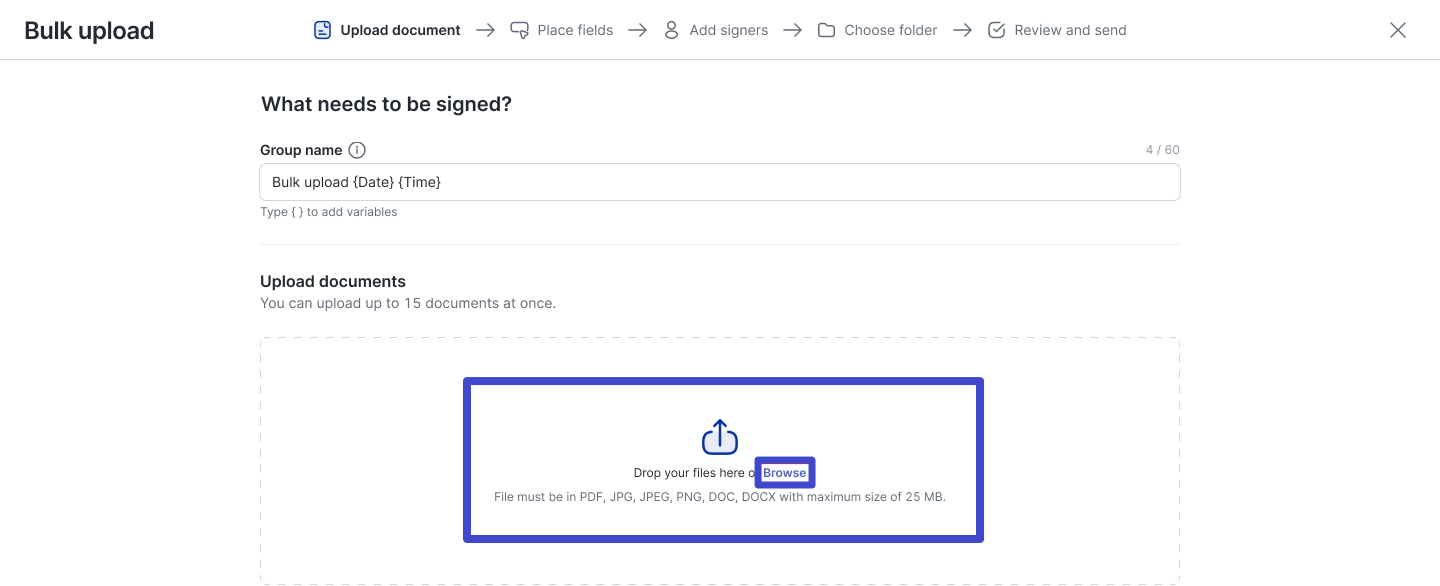Open the Group name info tooltip icon
The image size is (1440, 586).
pyautogui.click(x=357, y=149)
